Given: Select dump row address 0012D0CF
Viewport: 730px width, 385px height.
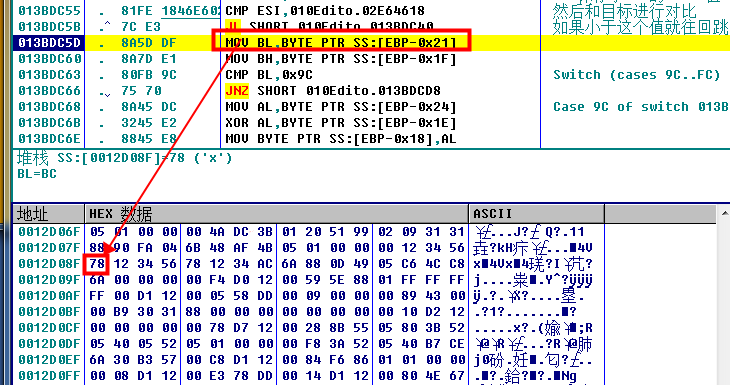Looking at the screenshot, I should 49,328.
